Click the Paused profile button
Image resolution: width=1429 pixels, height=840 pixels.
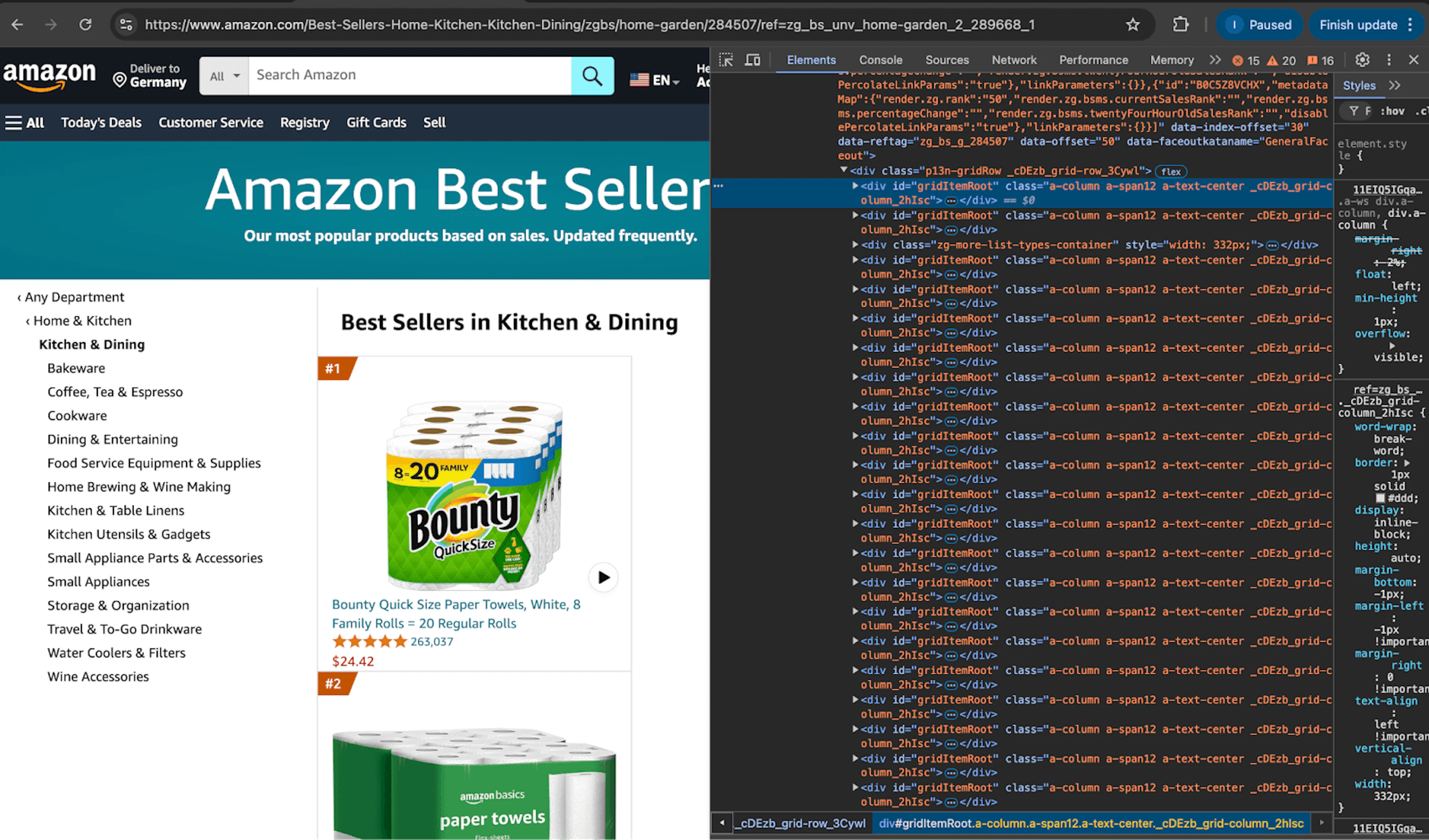(1259, 25)
